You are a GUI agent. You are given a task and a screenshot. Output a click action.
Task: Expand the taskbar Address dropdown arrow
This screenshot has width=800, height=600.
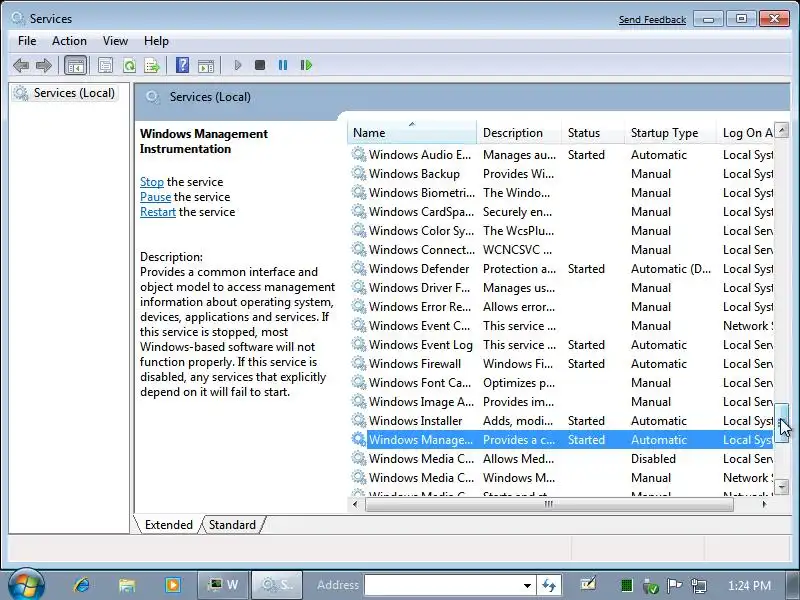pos(528,585)
